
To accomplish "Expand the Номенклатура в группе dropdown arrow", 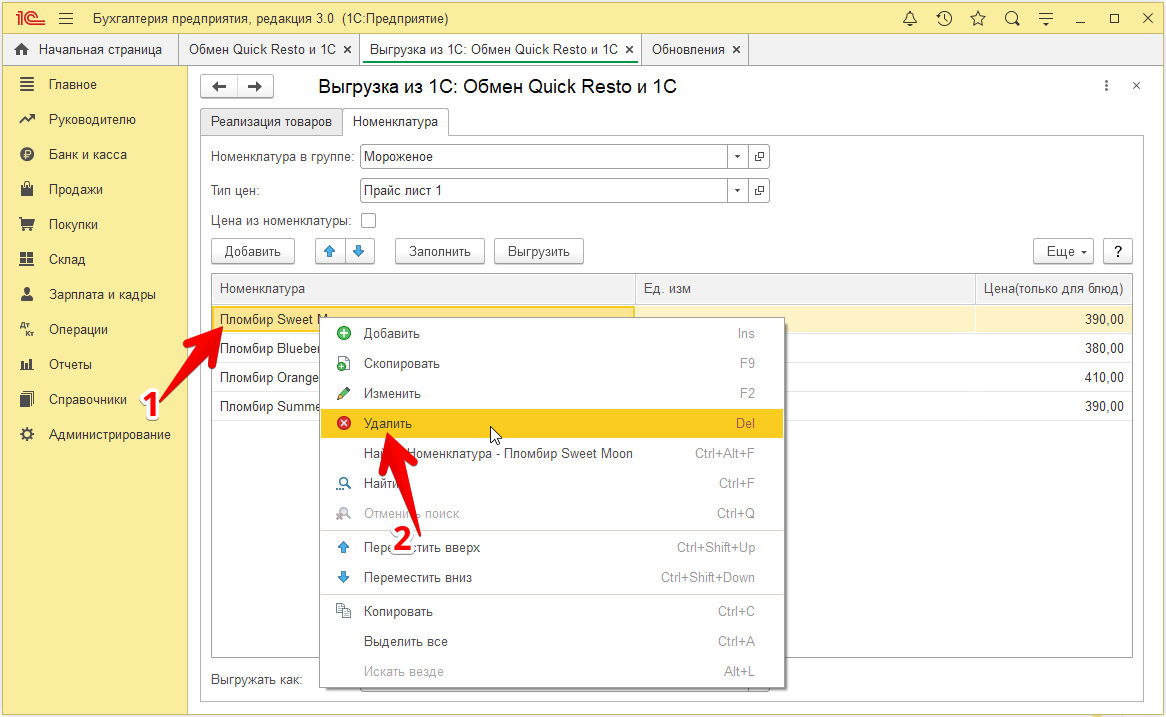I will click(737, 156).
